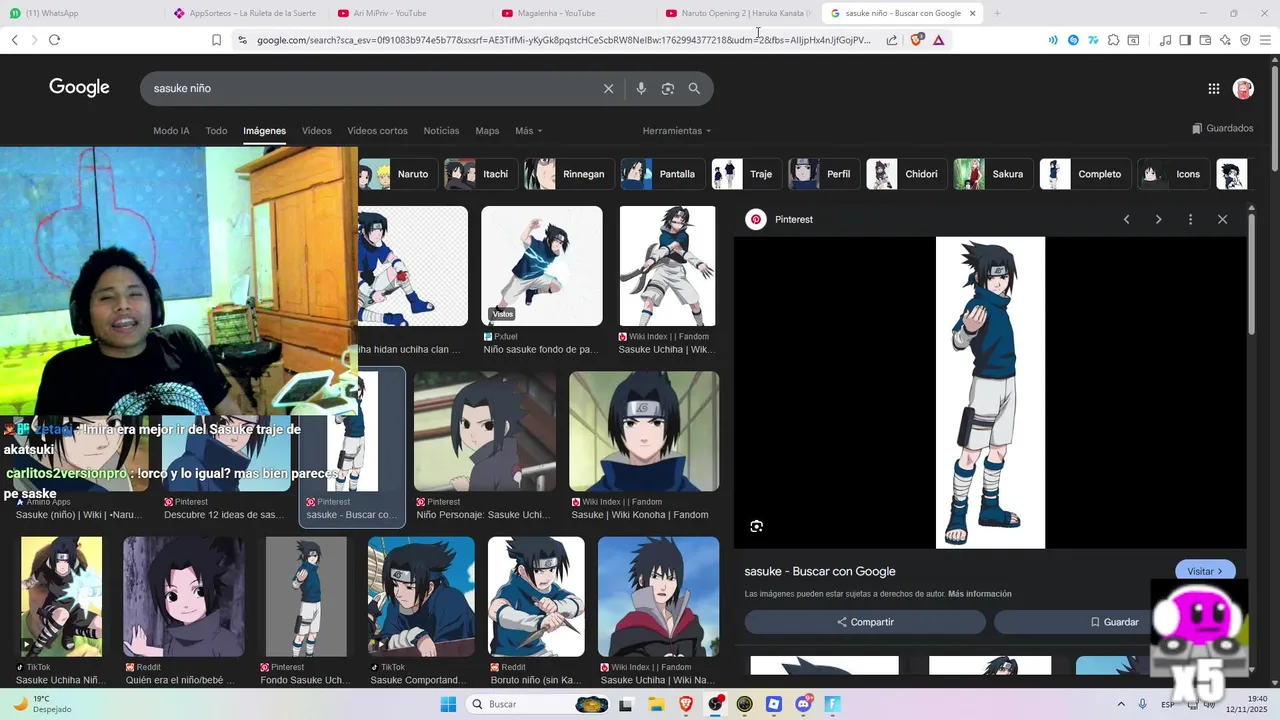Screen dimensions: 1280x720
Task: Switch to Magalenha YouTube browser tab
Action: coord(573,13)
